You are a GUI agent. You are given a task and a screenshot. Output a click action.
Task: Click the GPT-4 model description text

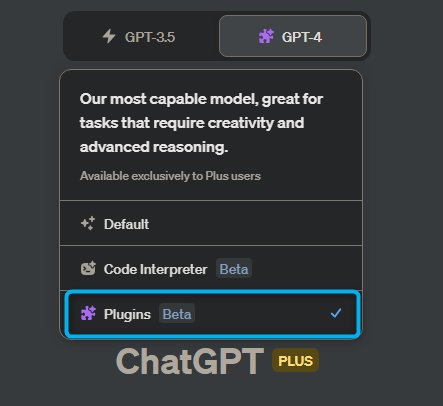click(x=201, y=123)
